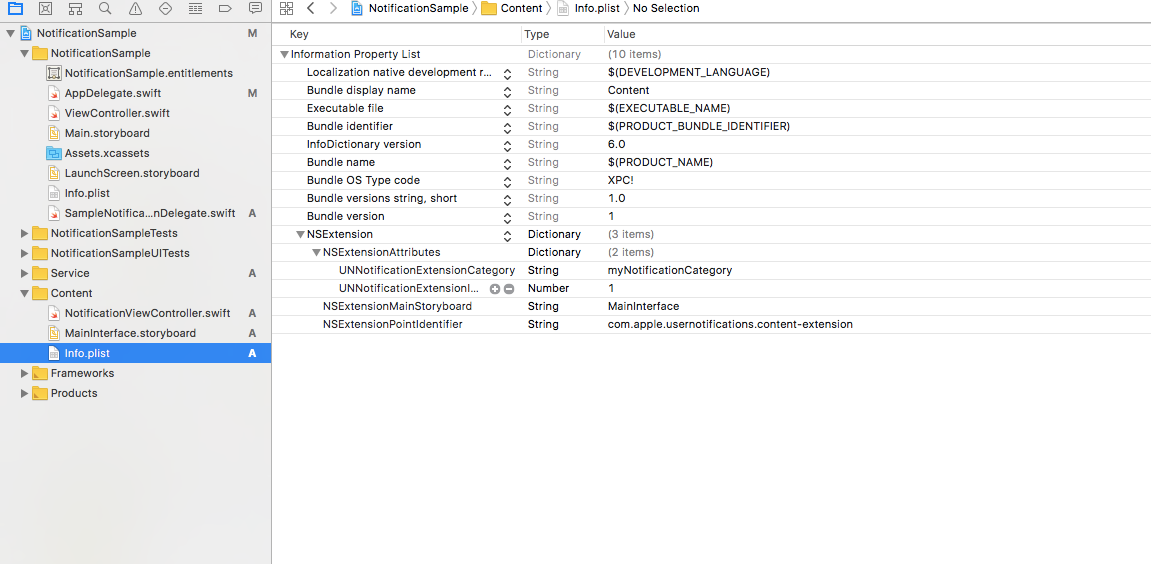The height and width of the screenshot is (564, 1151).
Task: Select NotificationSample project in jump bar
Action: (410, 9)
